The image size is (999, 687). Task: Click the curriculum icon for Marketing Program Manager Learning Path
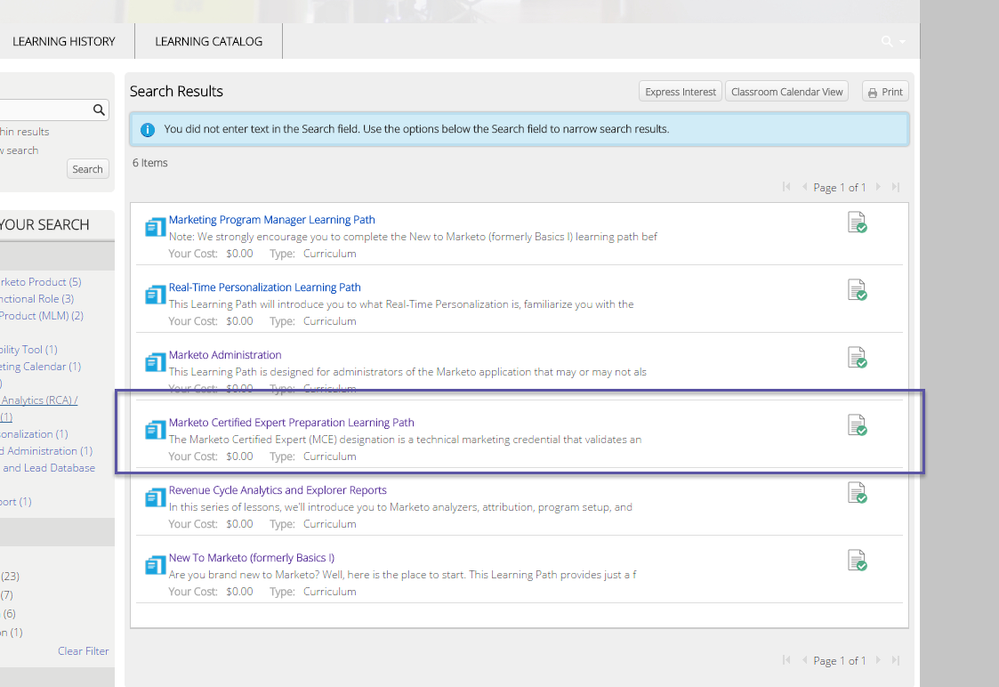[x=155, y=227]
